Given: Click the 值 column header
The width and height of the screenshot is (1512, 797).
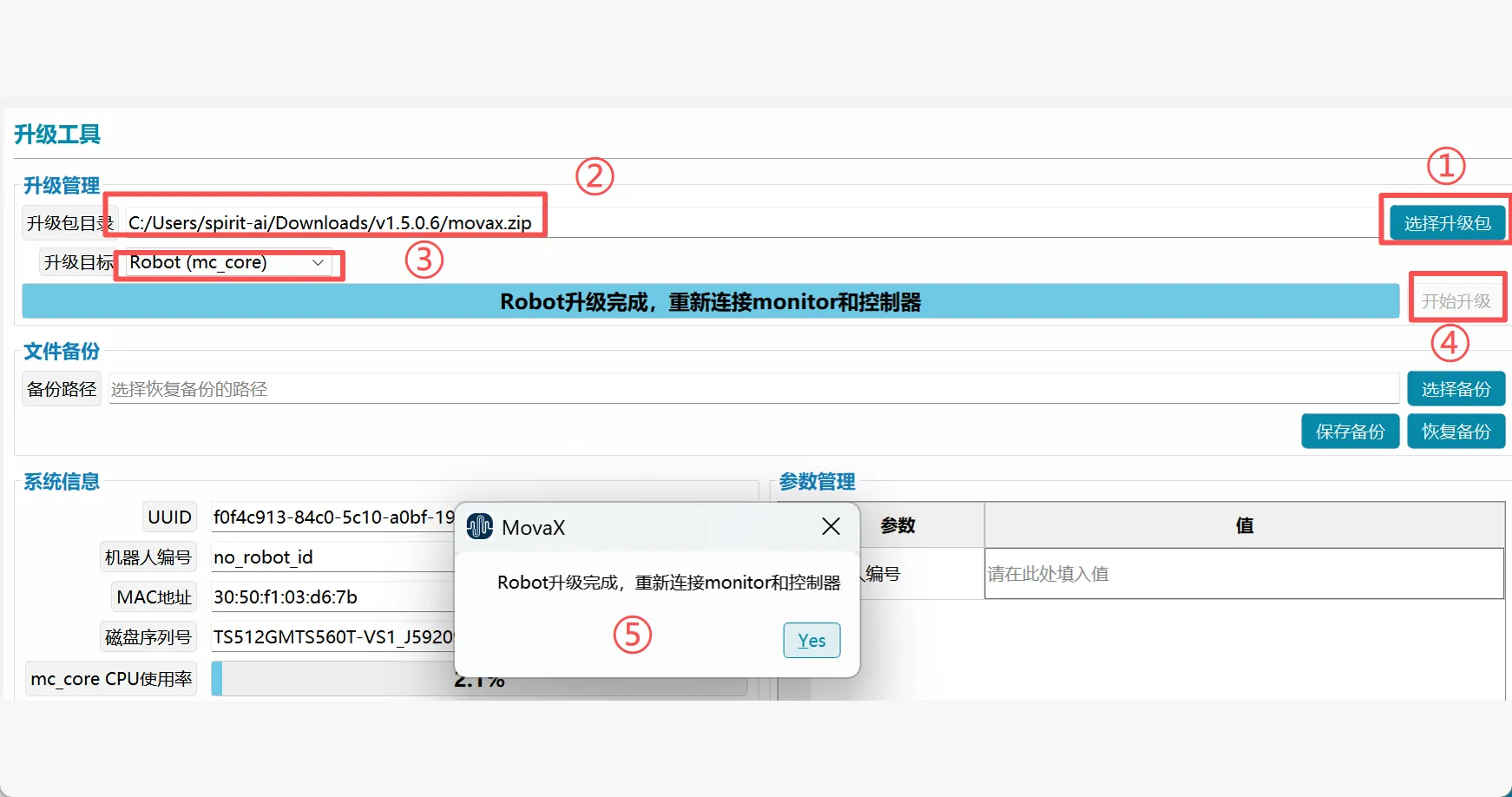Looking at the screenshot, I should click(1244, 525).
